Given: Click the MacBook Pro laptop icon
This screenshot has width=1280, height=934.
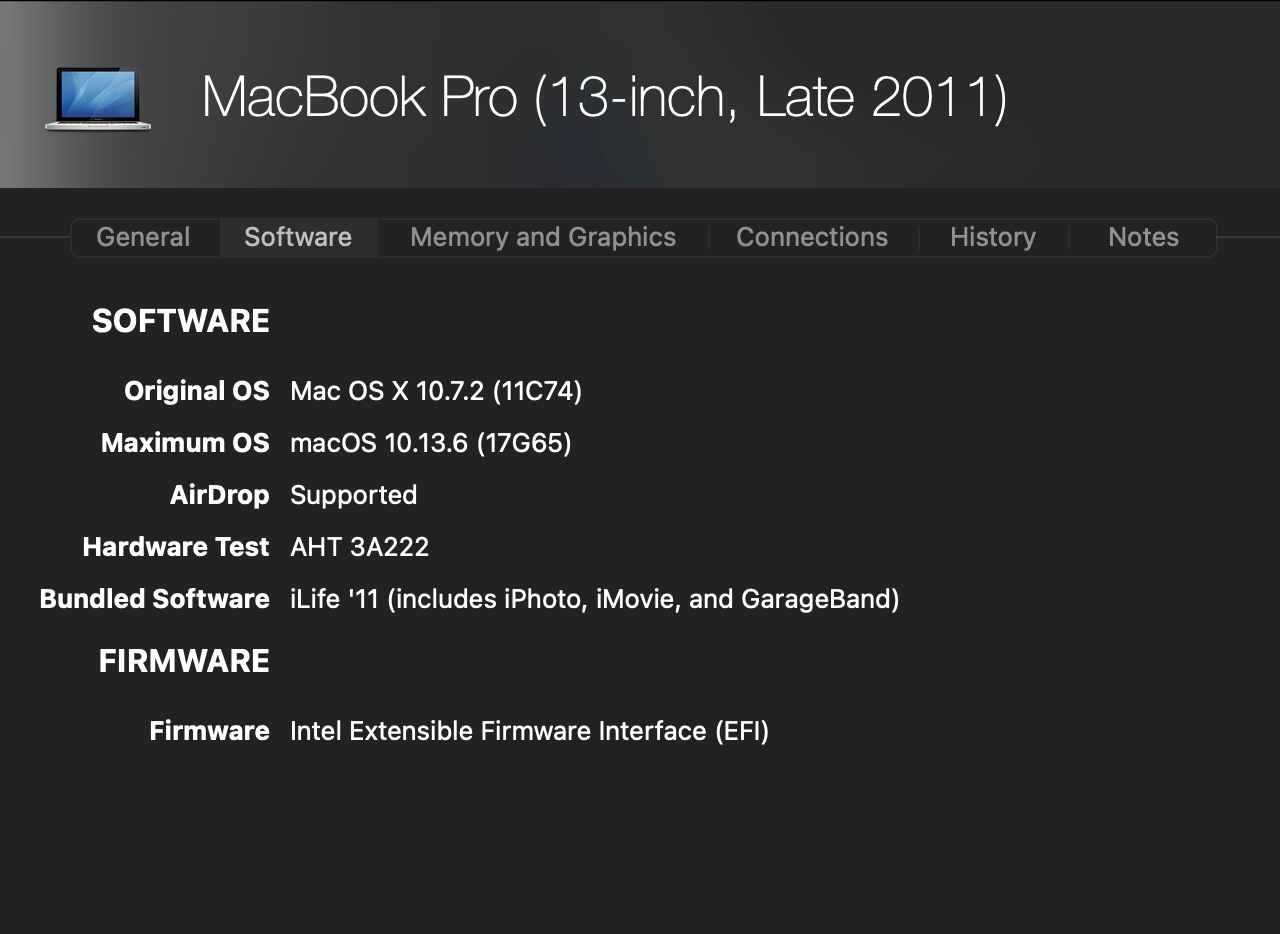Looking at the screenshot, I should pos(97,98).
